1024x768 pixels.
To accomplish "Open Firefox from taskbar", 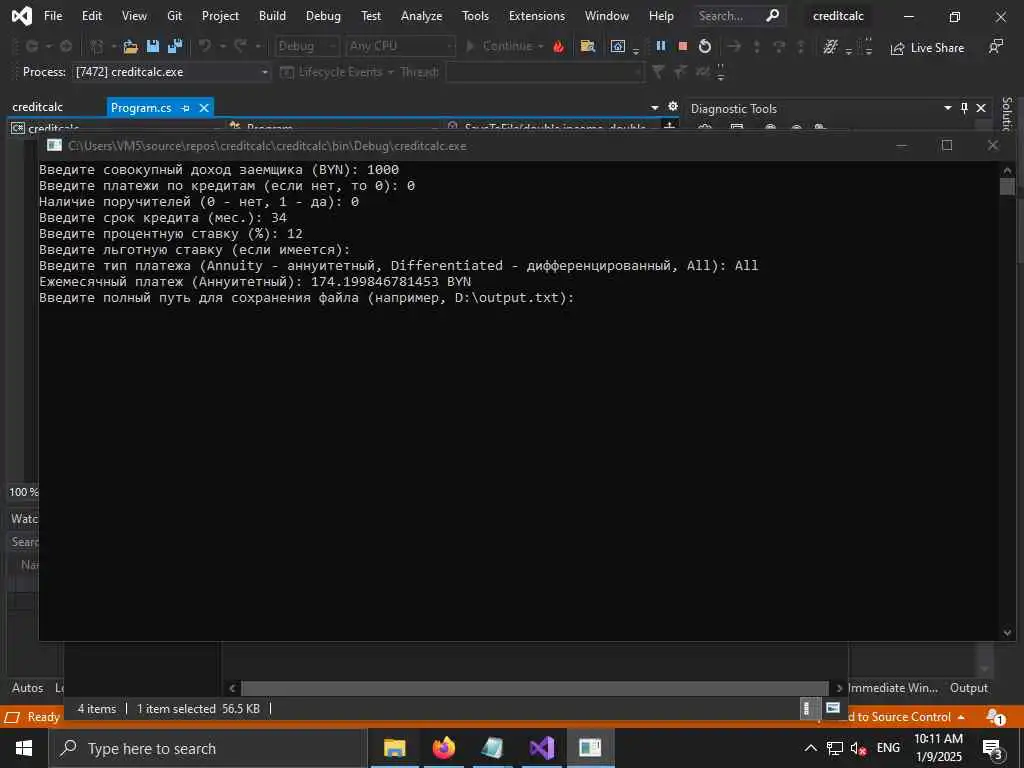I will (x=443, y=748).
